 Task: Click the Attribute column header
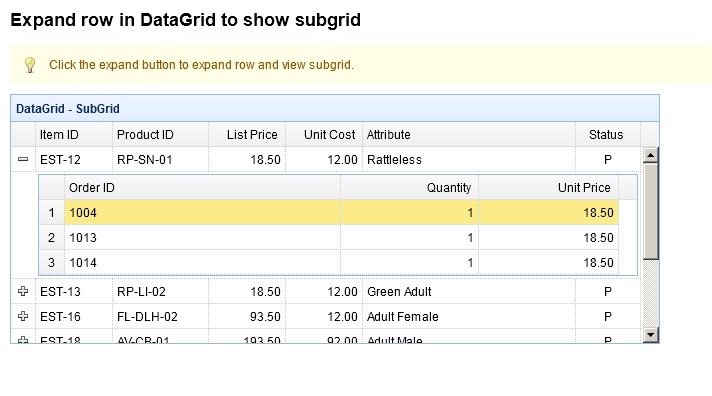click(x=469, y=134)
